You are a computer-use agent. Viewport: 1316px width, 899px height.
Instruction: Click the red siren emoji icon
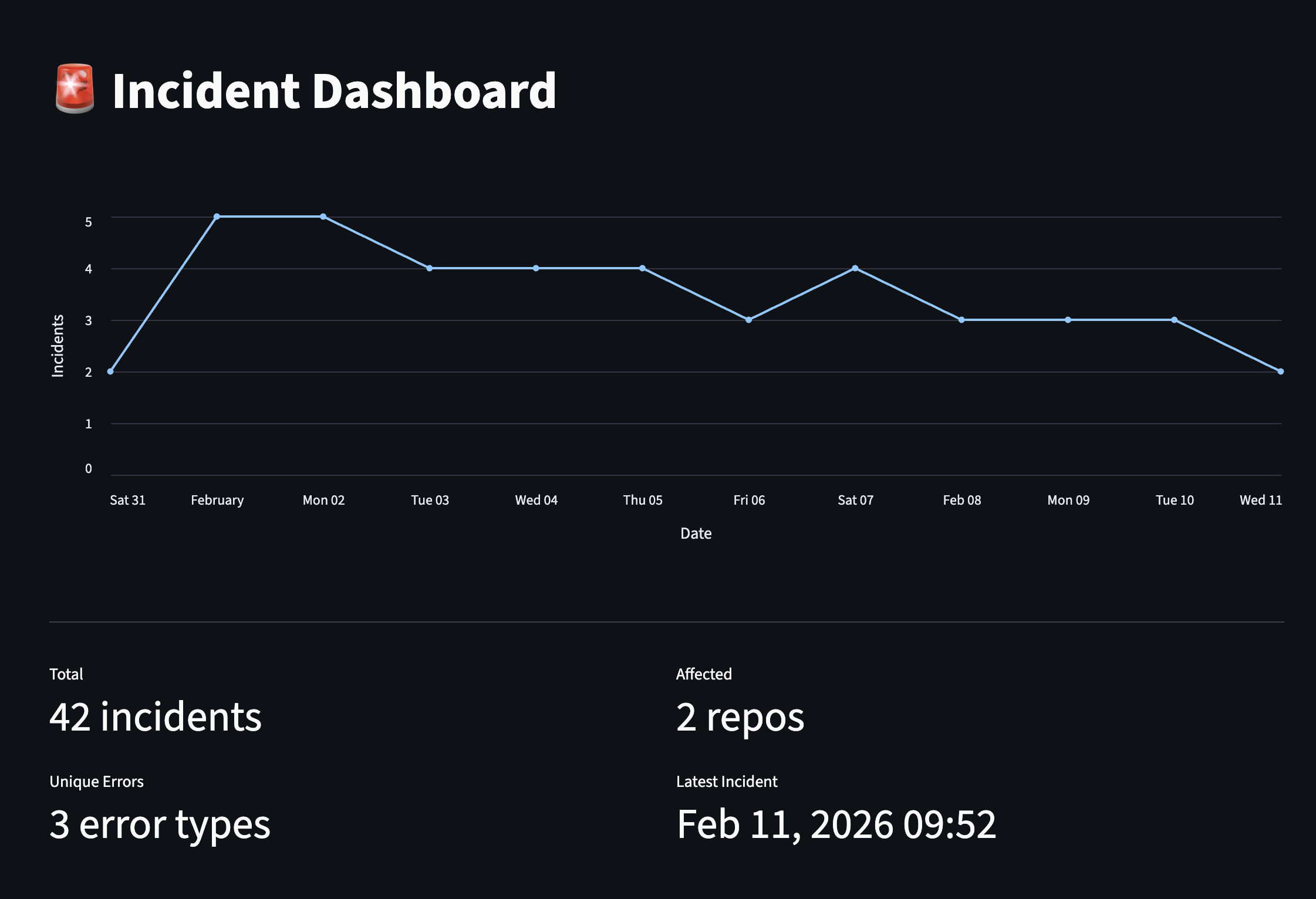click(x=75, y=89)
